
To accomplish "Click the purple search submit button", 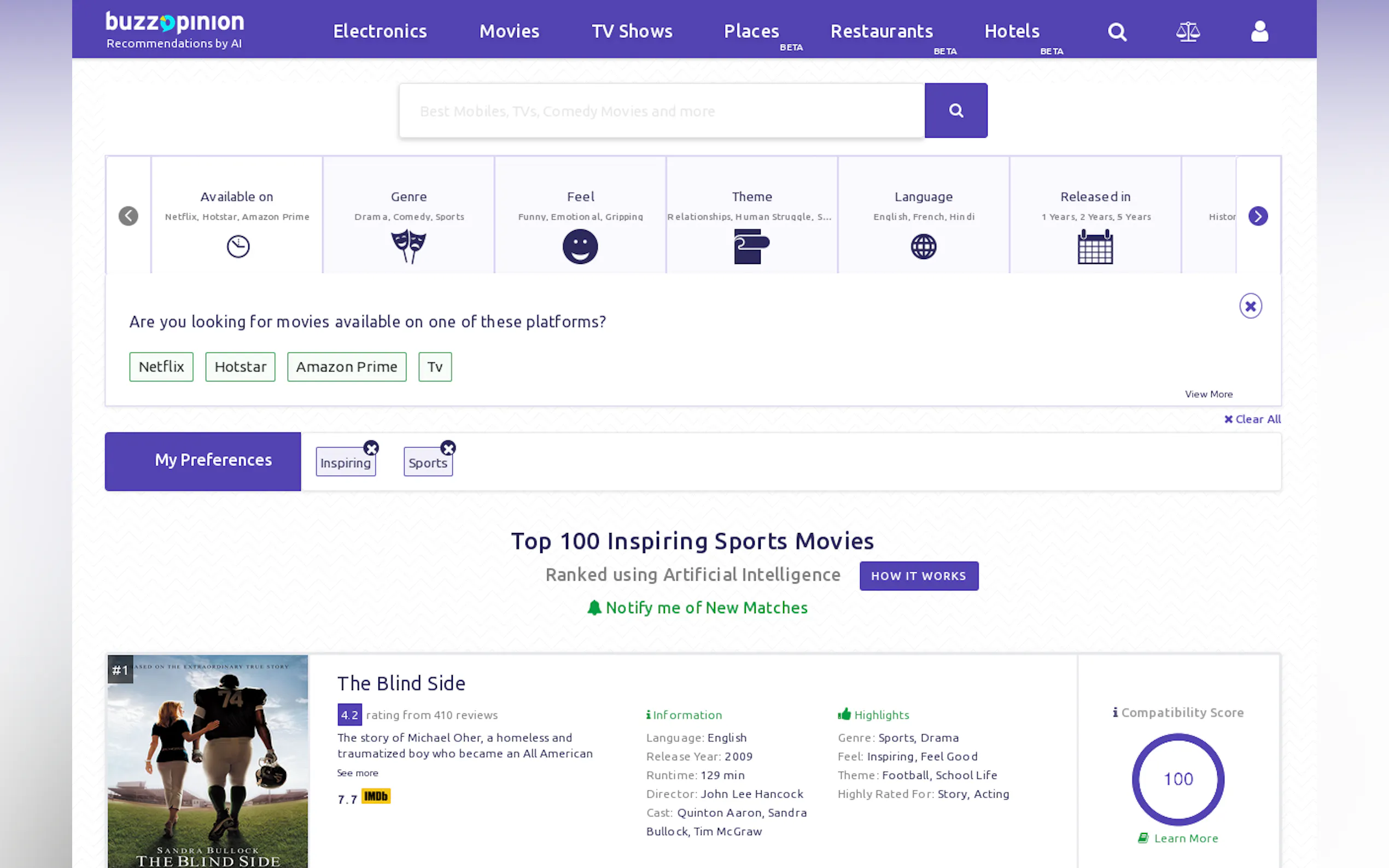I will pyautogui.click(x=955, y=110).
